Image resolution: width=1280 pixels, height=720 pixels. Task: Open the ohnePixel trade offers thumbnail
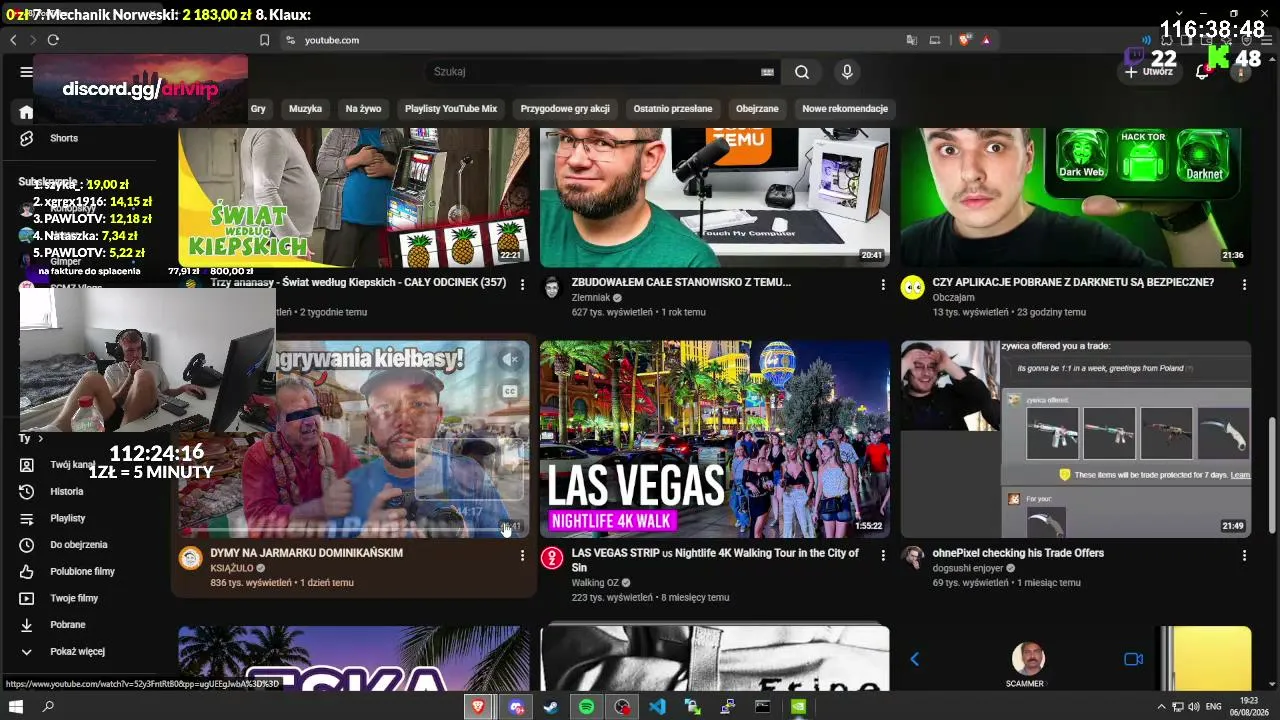tap(1076, 439)
